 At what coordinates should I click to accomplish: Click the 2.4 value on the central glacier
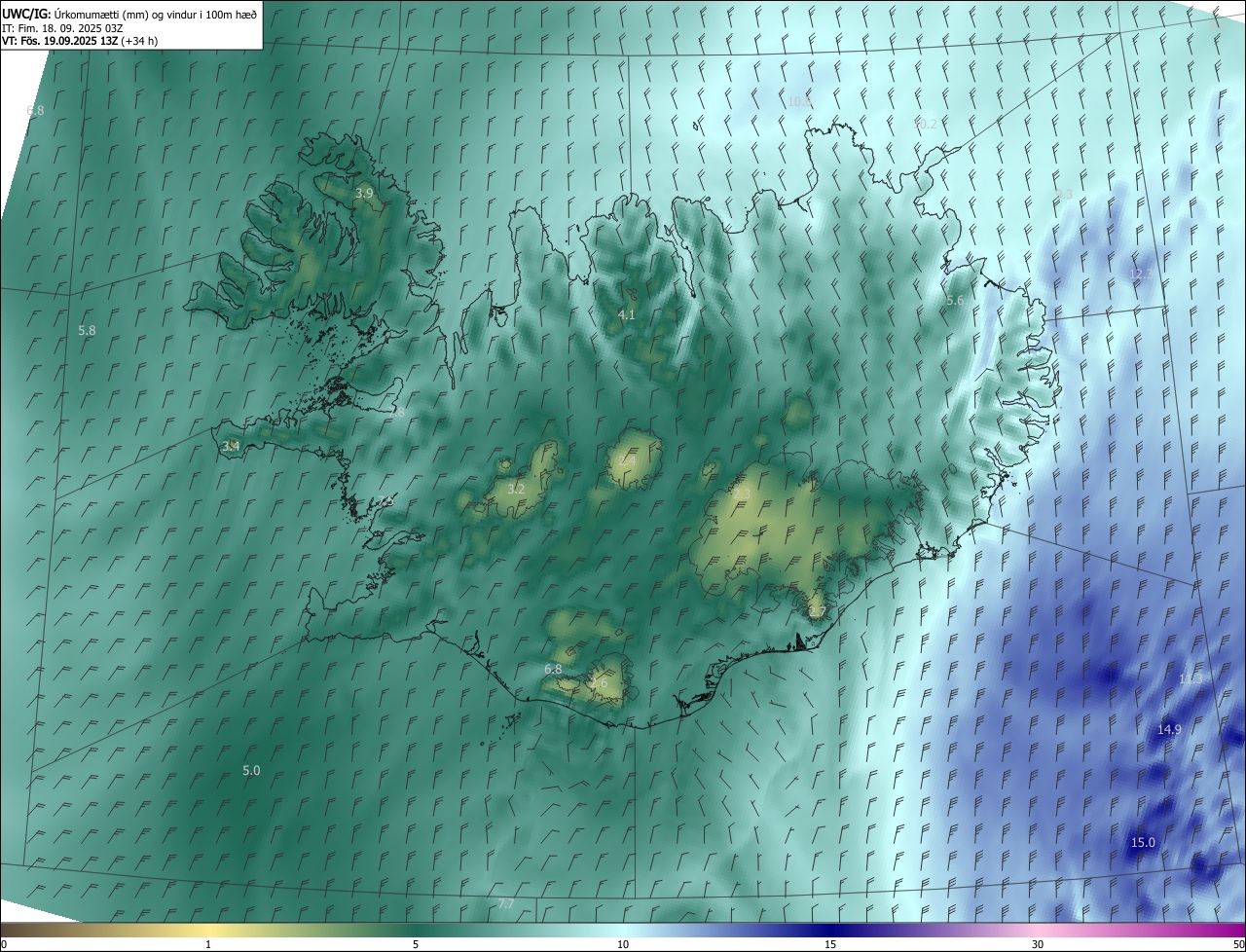tap(628, 462)
